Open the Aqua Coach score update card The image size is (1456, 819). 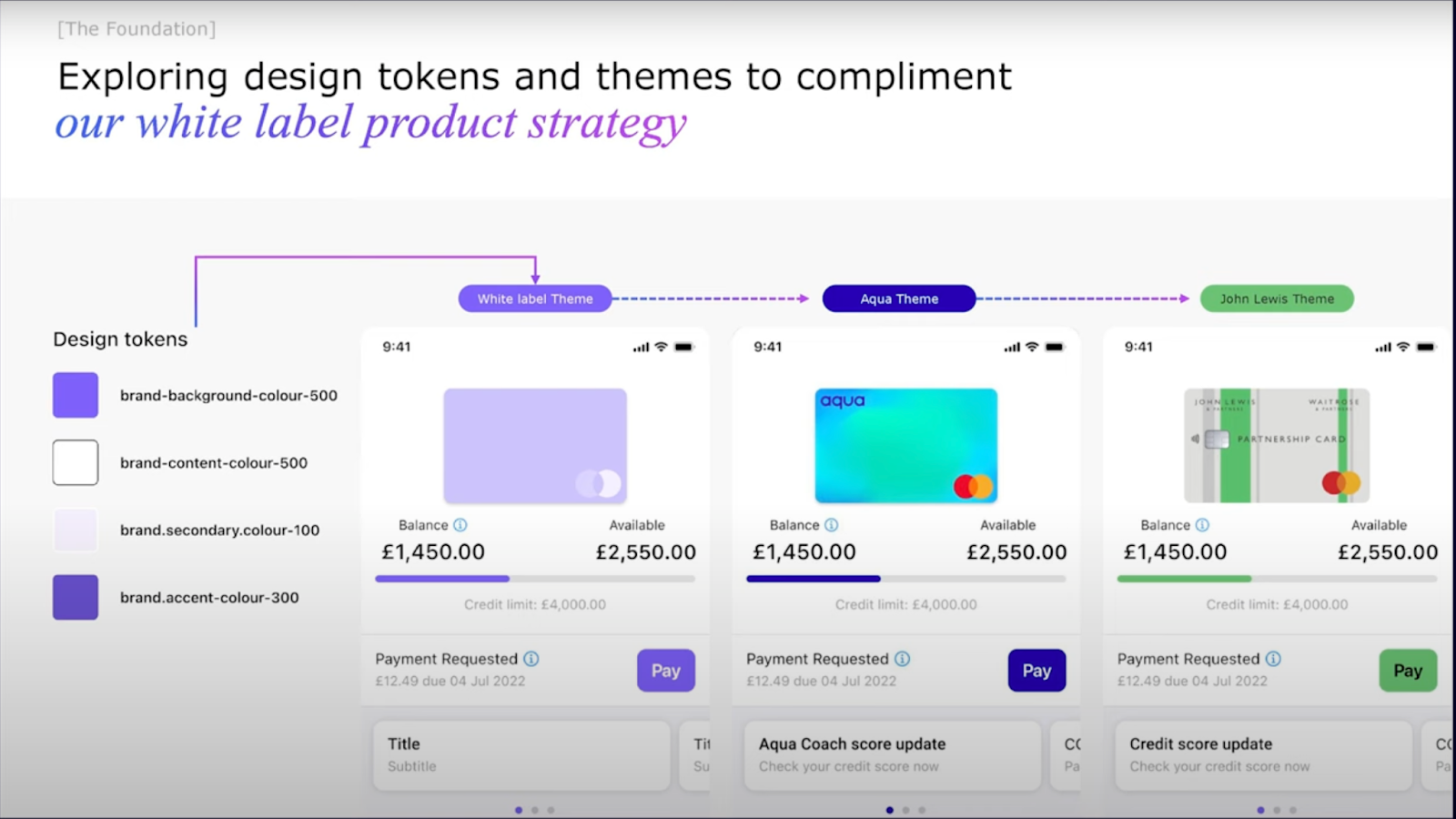point(893,755)
